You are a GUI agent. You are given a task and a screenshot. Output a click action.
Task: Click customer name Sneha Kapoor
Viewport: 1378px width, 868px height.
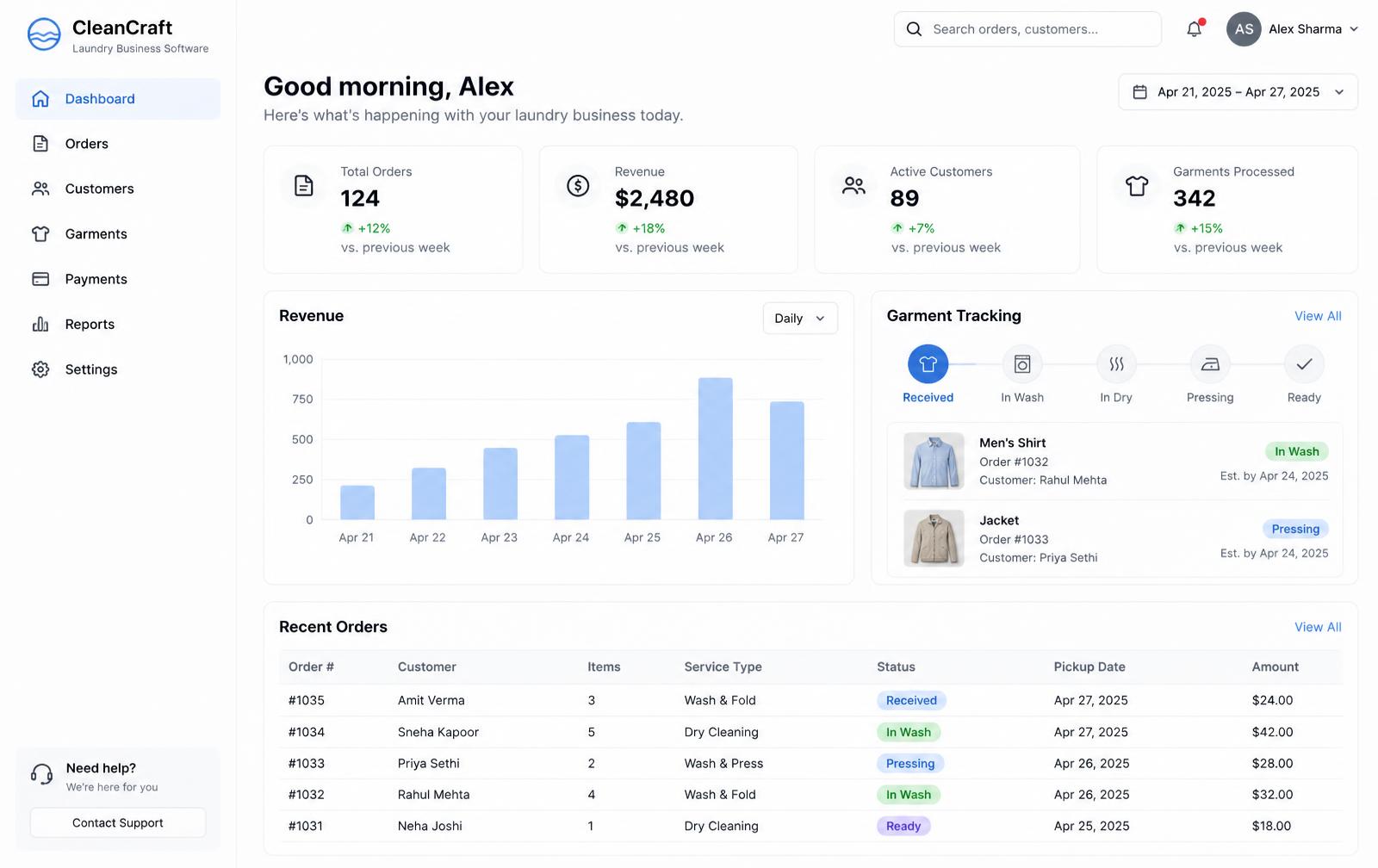pos(438,732)
